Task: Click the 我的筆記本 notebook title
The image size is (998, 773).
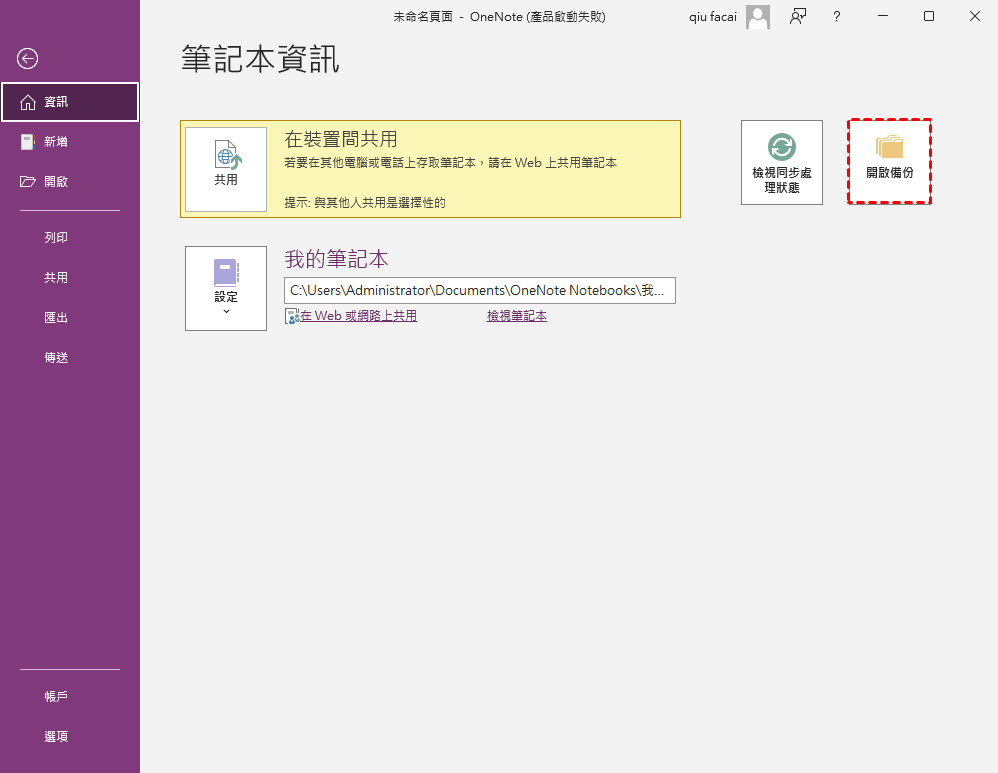Action: pos(336,259)
